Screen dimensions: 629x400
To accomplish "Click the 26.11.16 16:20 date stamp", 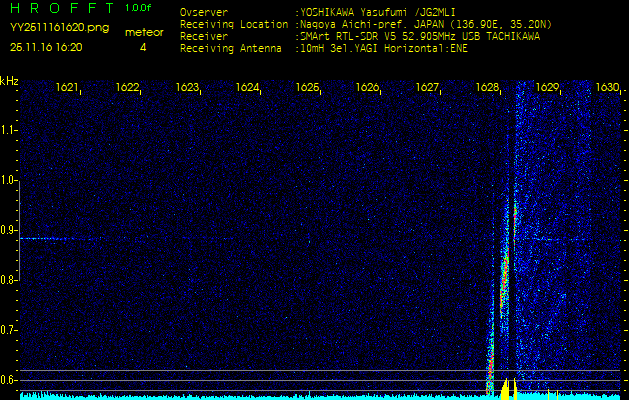I will 46,47.
